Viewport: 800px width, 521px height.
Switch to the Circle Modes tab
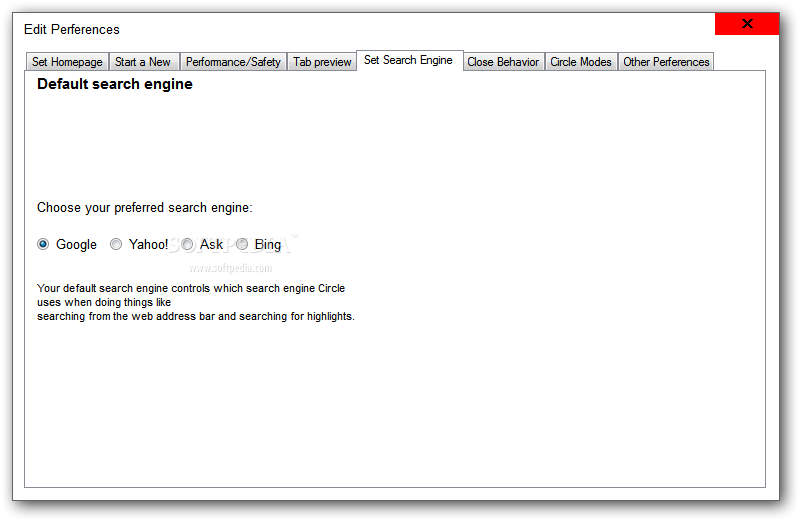point(581,62)
